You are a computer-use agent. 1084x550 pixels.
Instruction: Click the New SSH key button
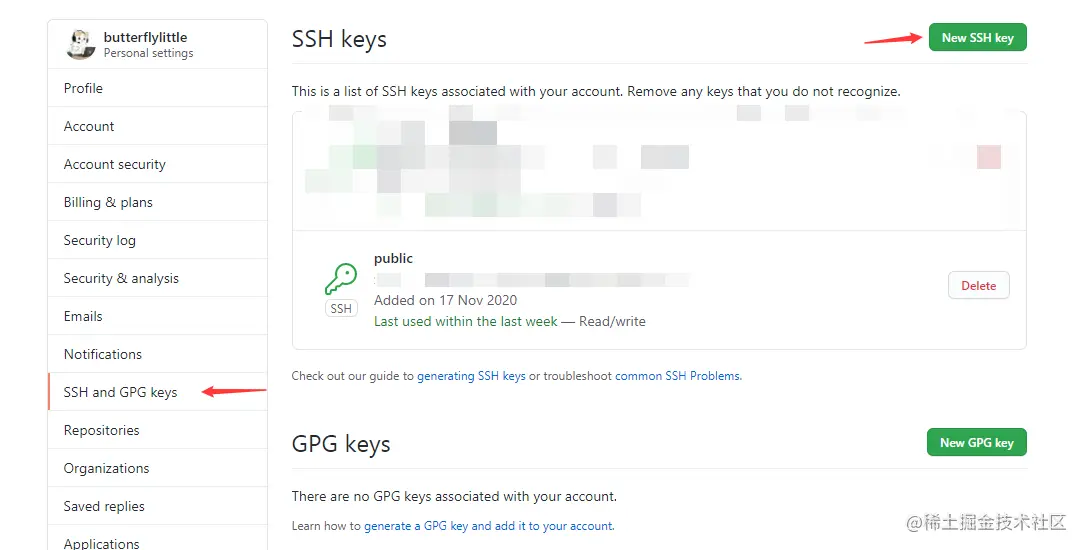click(x=977, y=37)
